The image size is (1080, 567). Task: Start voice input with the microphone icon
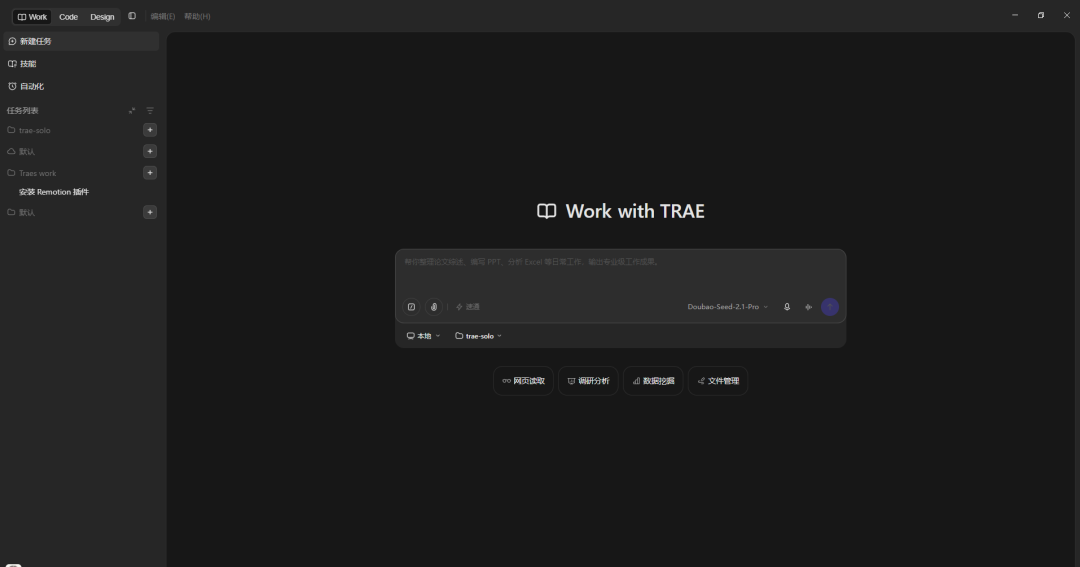787,307
